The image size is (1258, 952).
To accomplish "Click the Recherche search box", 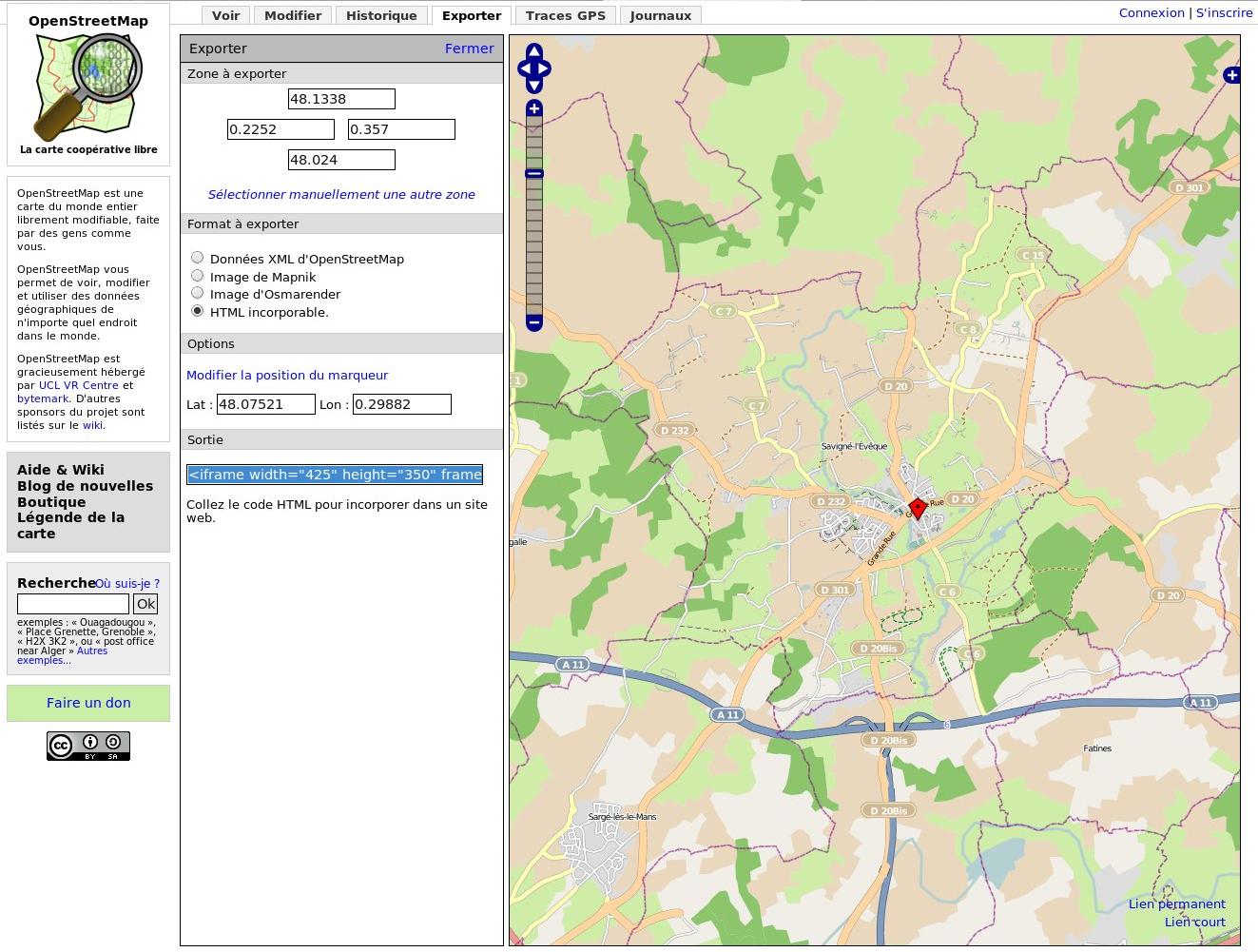I will (x=73, y=604).
